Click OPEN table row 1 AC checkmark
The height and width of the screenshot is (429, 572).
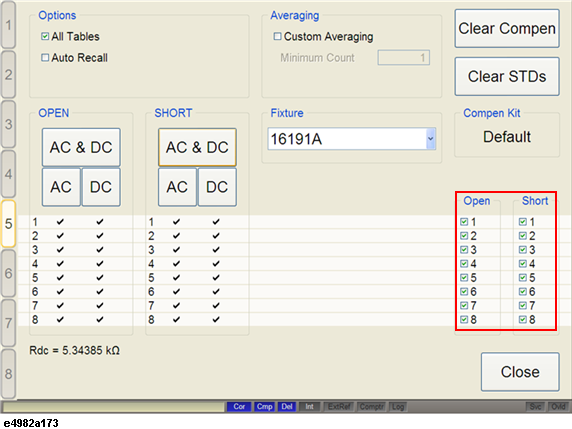click(60, 221)
